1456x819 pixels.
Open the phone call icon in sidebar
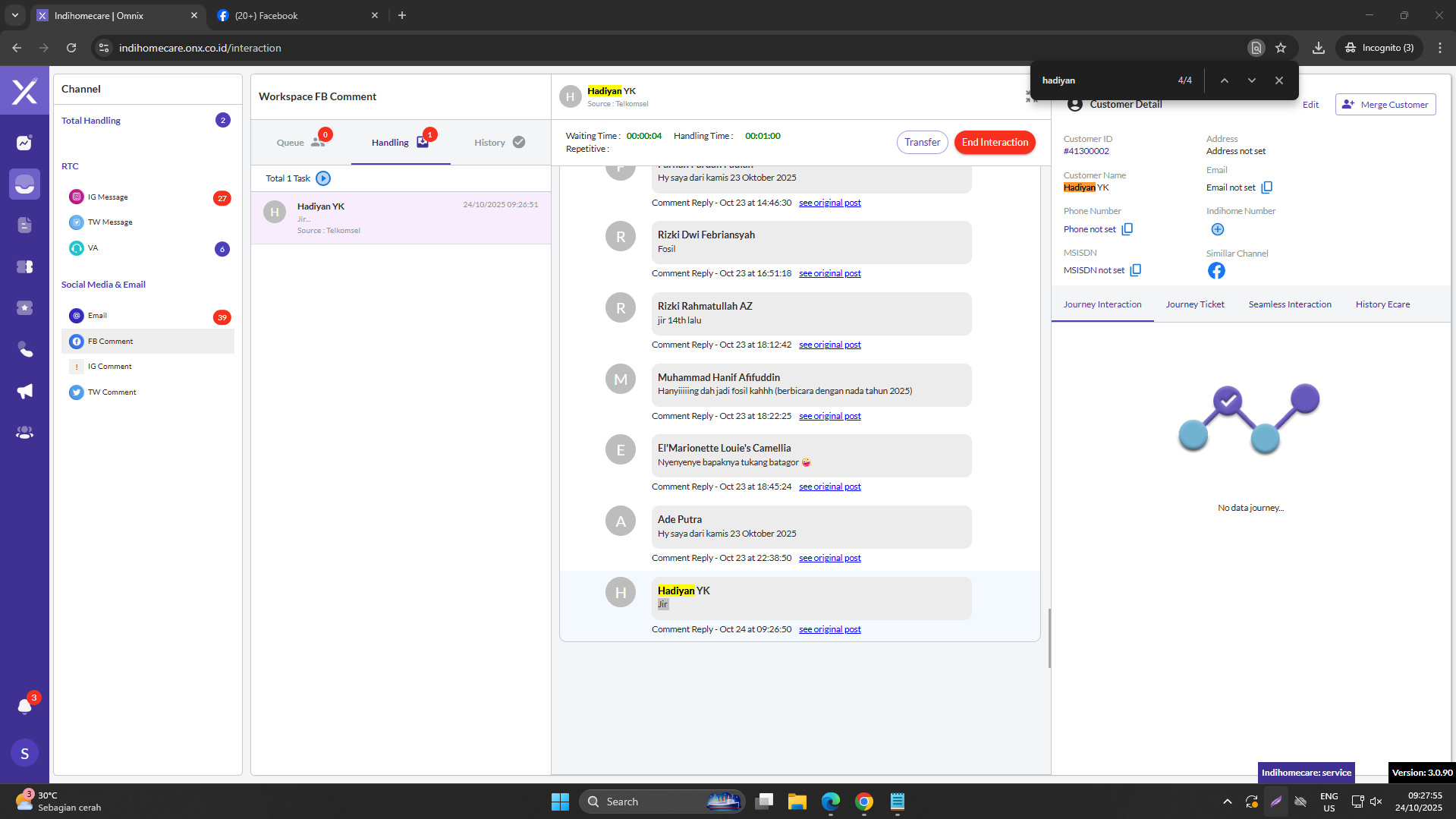coord(24,349)
